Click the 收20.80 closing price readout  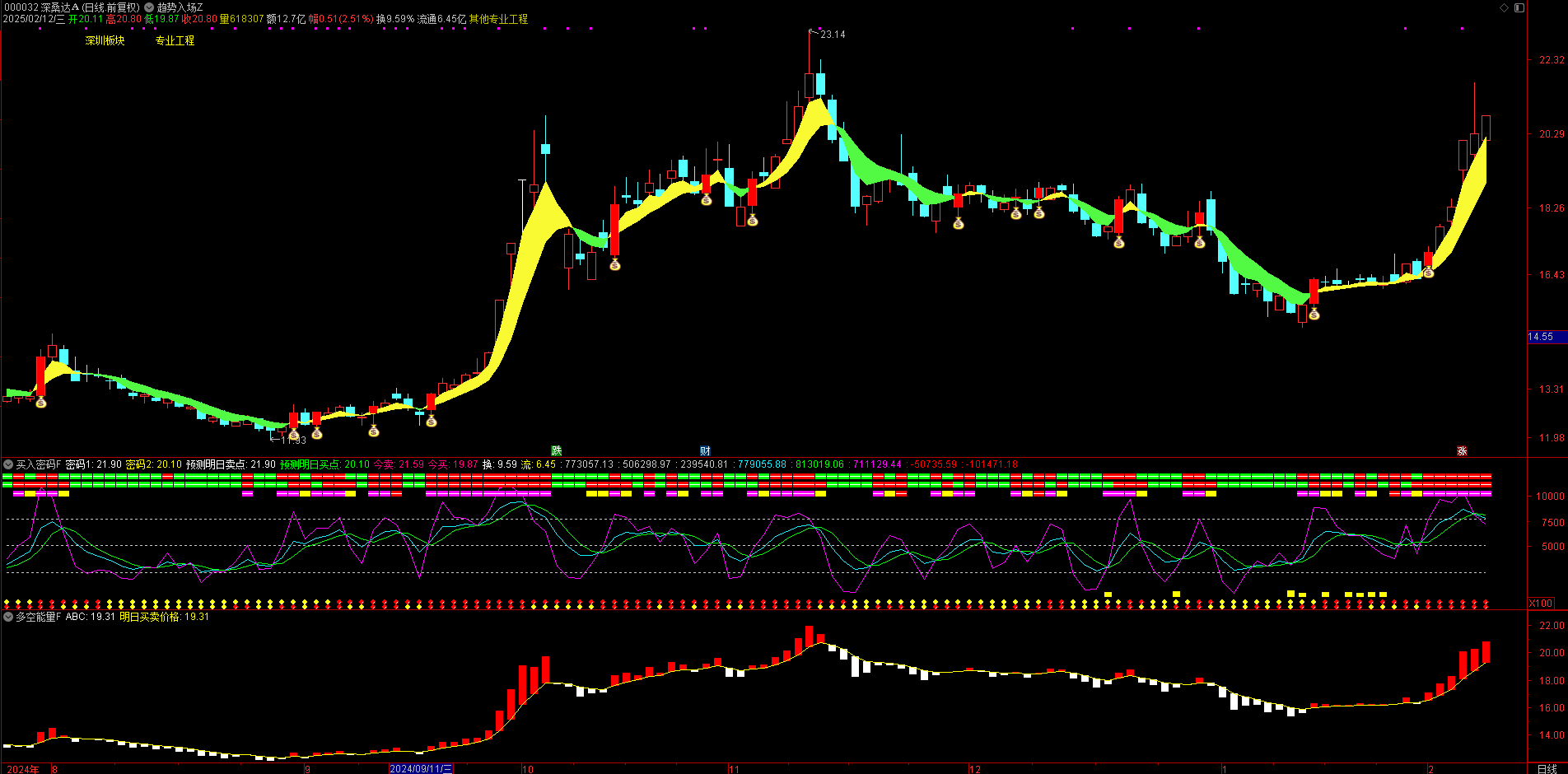[x=199, y=19]
